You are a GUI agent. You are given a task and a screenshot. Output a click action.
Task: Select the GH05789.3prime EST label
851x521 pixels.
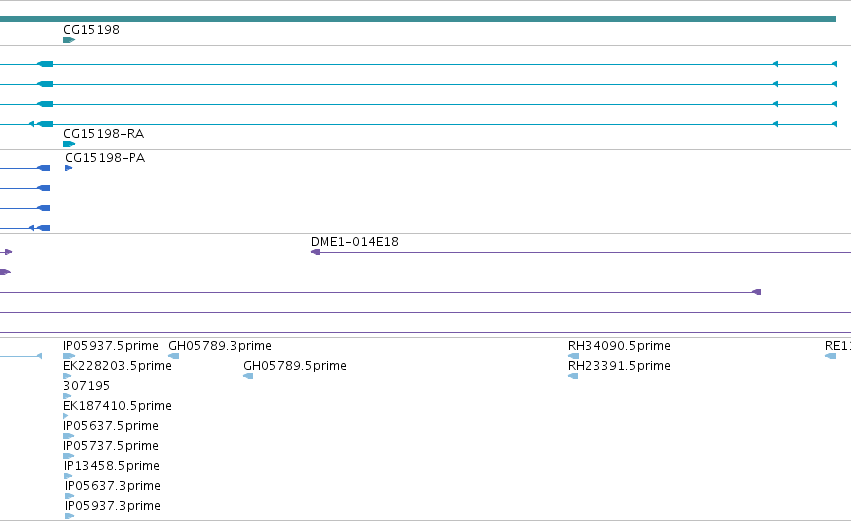[220, 346]
